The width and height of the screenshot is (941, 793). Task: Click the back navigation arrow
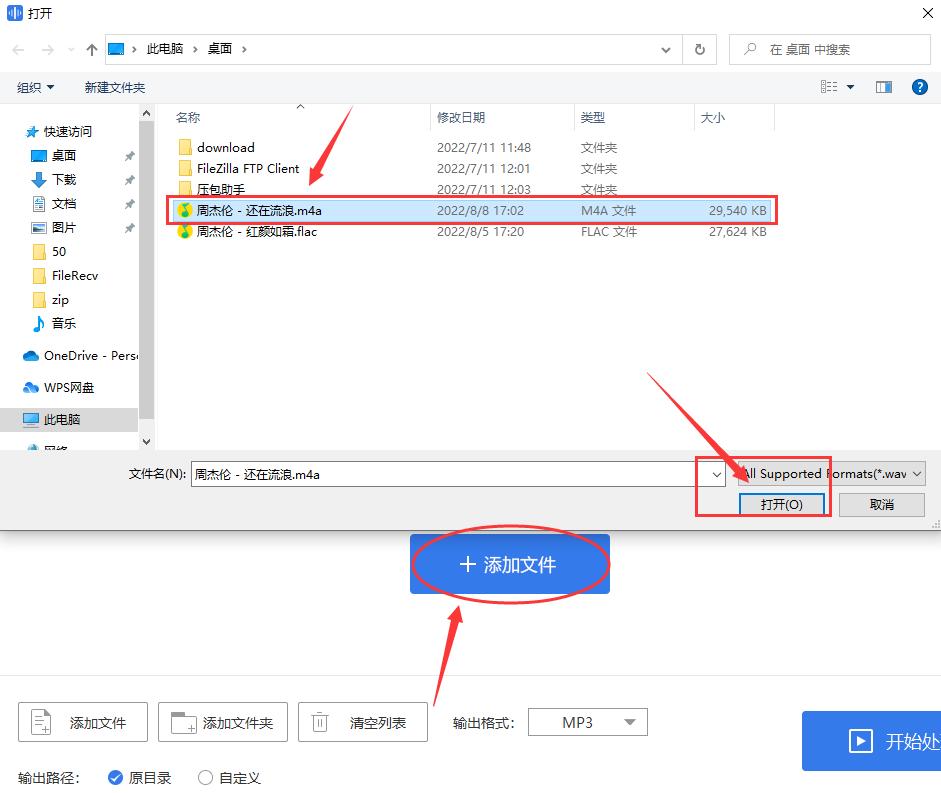pos(17,48)
